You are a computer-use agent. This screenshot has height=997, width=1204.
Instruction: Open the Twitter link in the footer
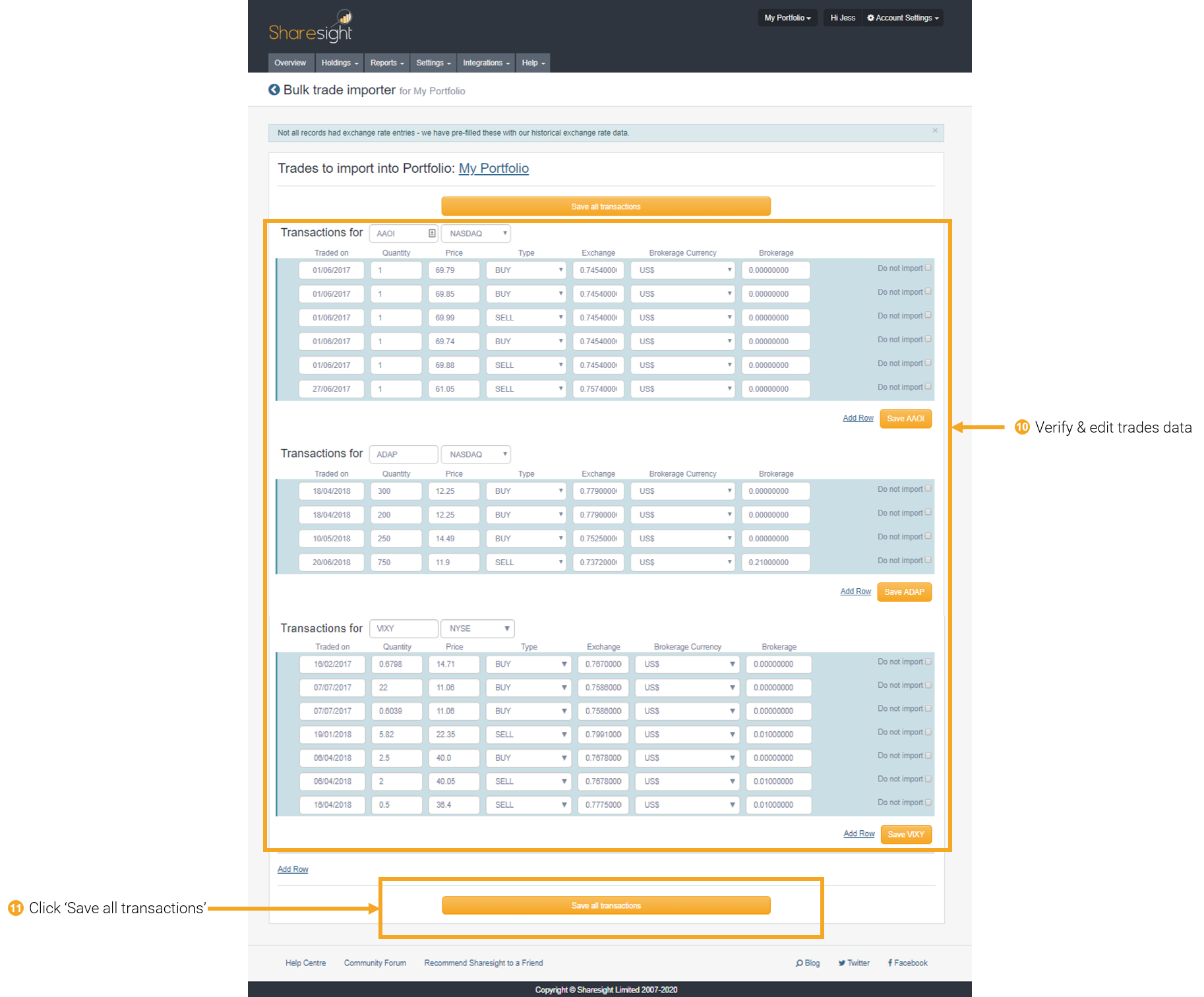pos(854,963)
